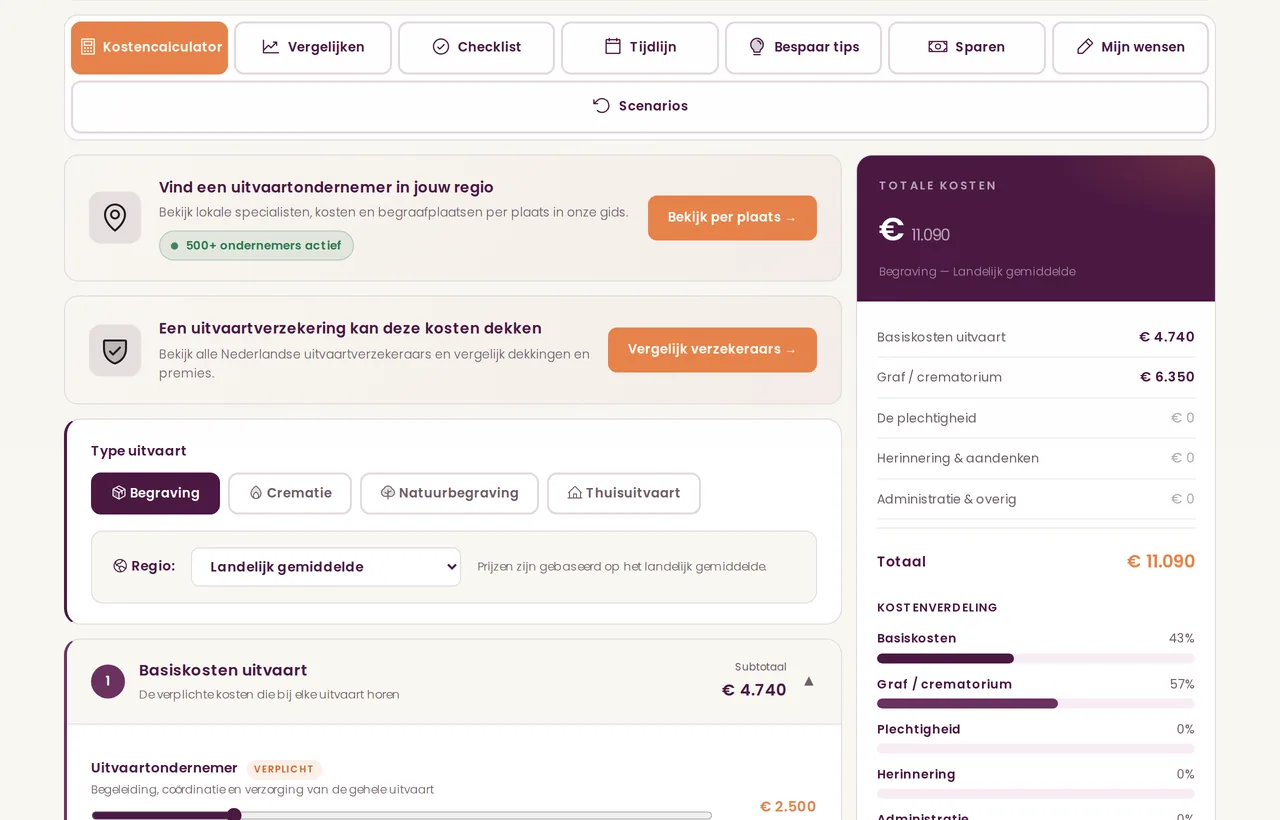The width and height of the screenshot is (1280, 820).
Task: Click the Totaal € 11.090 amount
Action: pyautogui.click(x=1161, y=562)
